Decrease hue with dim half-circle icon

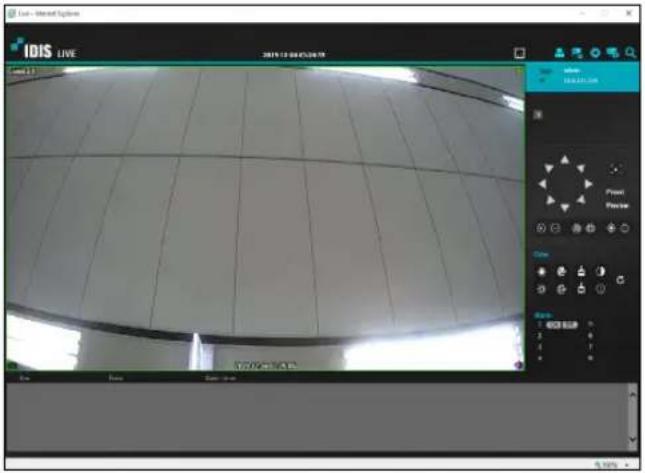tap(601, 290)
